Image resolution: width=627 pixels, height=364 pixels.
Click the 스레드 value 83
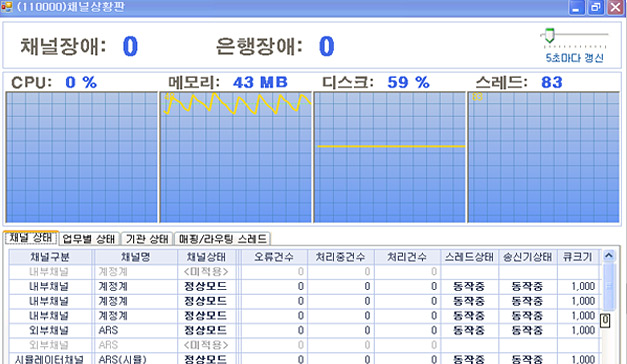coord(552,82)
